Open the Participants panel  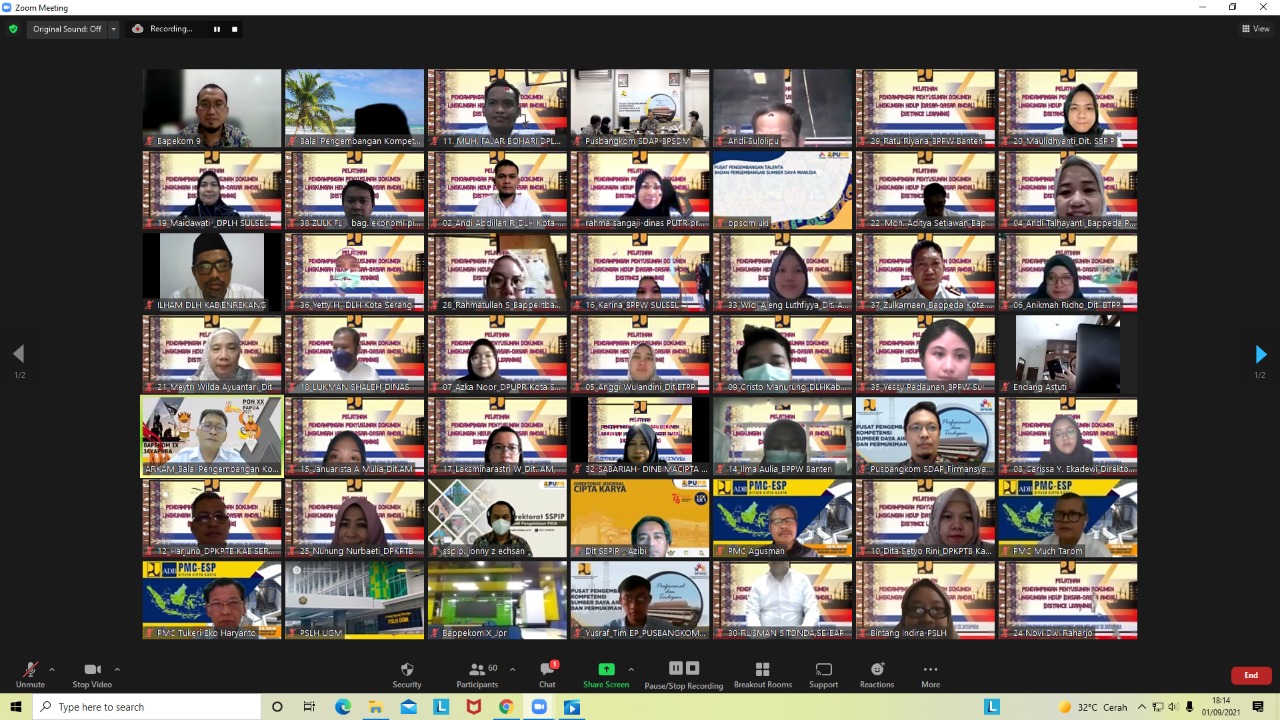point(478,675)
